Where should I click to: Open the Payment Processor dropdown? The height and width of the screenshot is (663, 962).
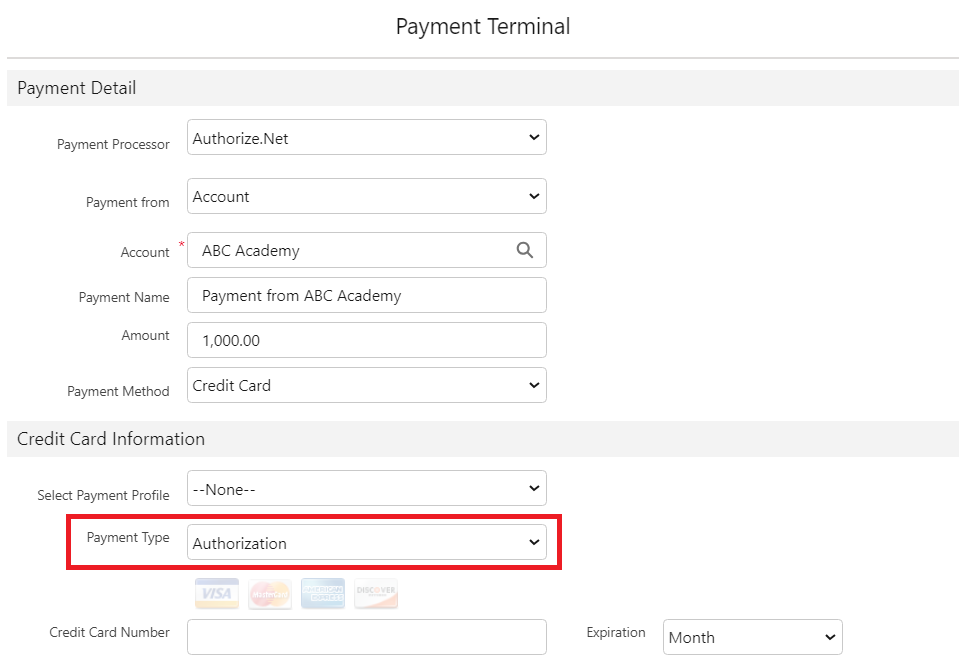[x=366, y=138]
